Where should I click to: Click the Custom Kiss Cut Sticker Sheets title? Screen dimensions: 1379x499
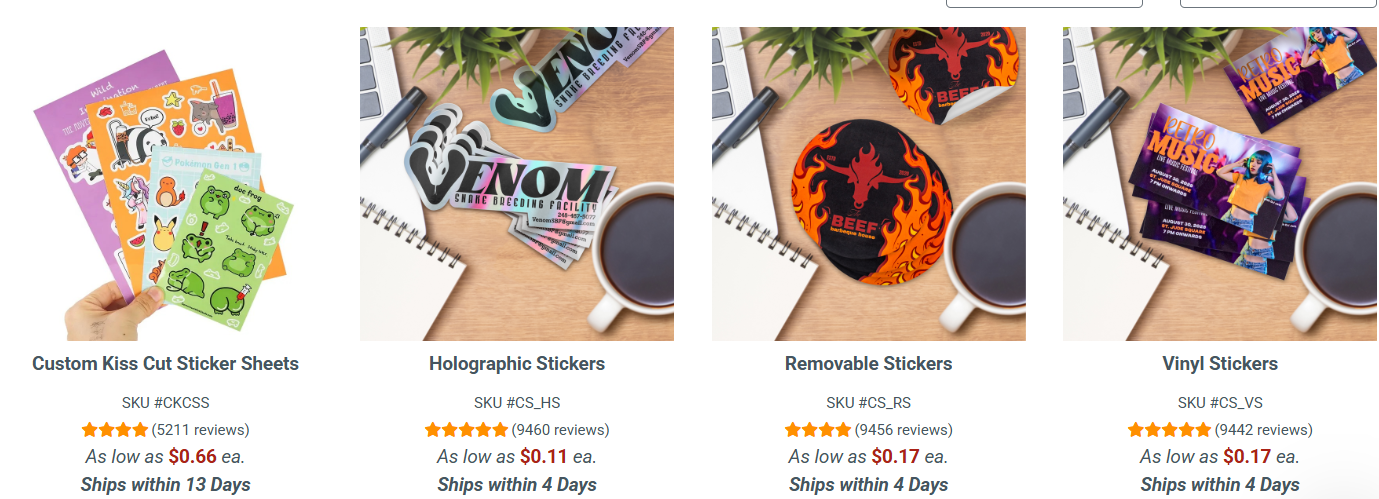point(165,364)
